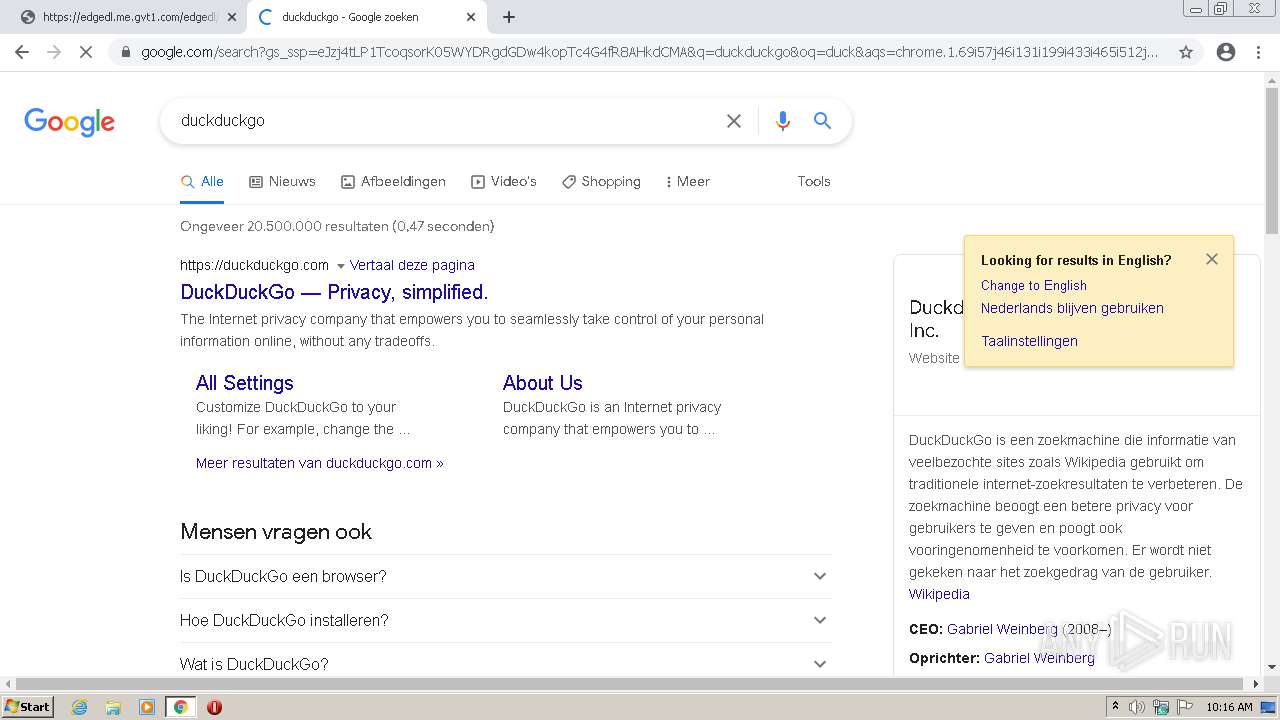Click the address bar URL
Viewport: 1280px width, 720px height.
pos(650,52)
